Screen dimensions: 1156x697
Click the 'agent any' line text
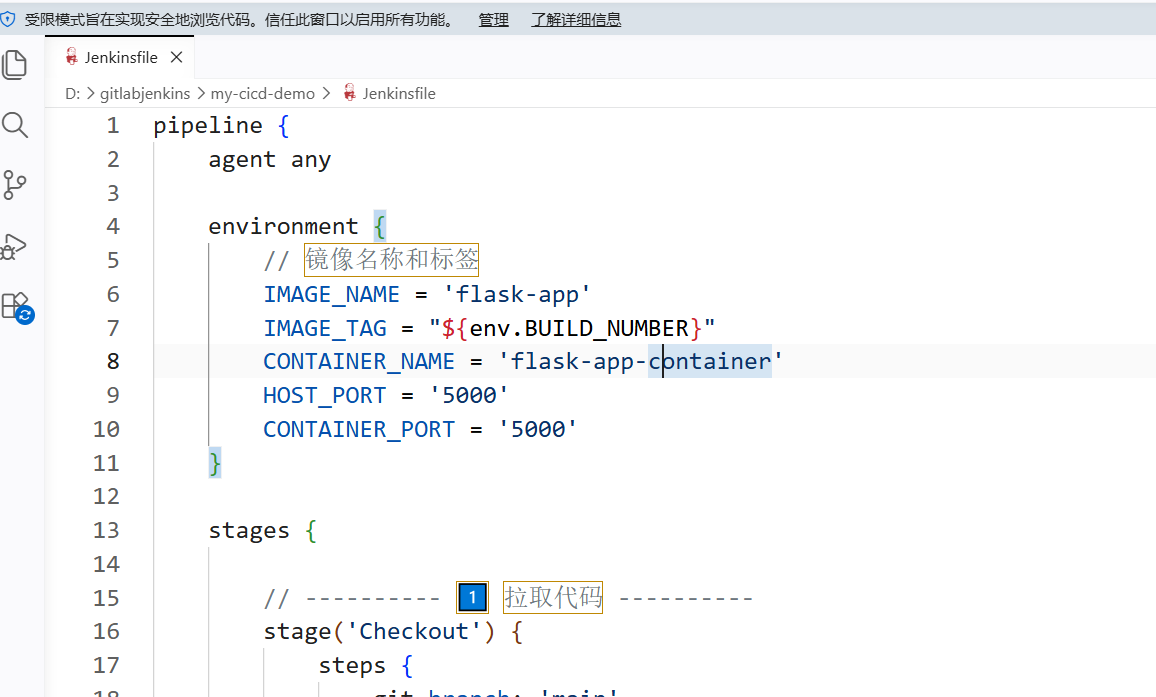[x=270, y=159]
